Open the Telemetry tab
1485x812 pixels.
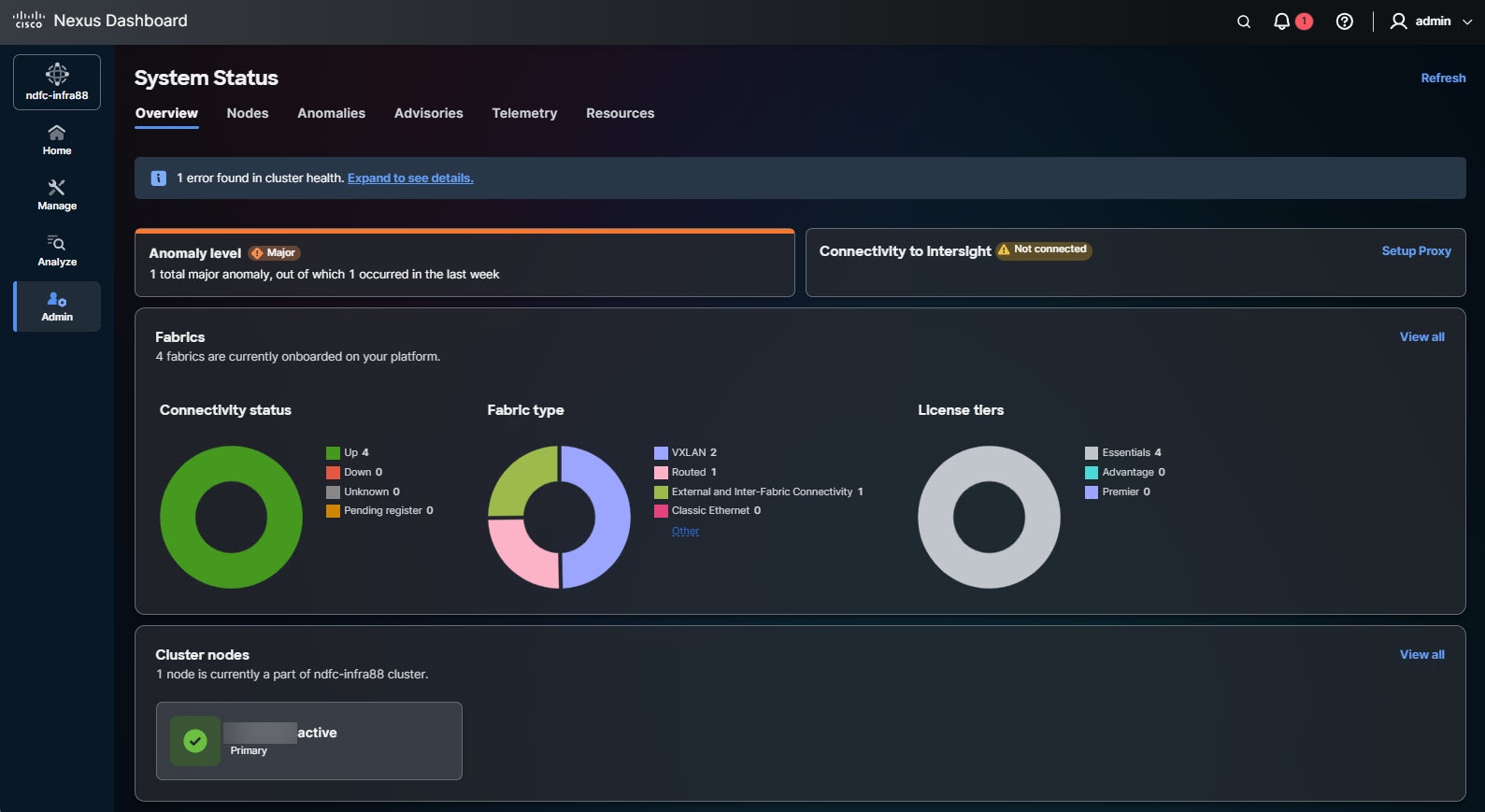[524, 113]
